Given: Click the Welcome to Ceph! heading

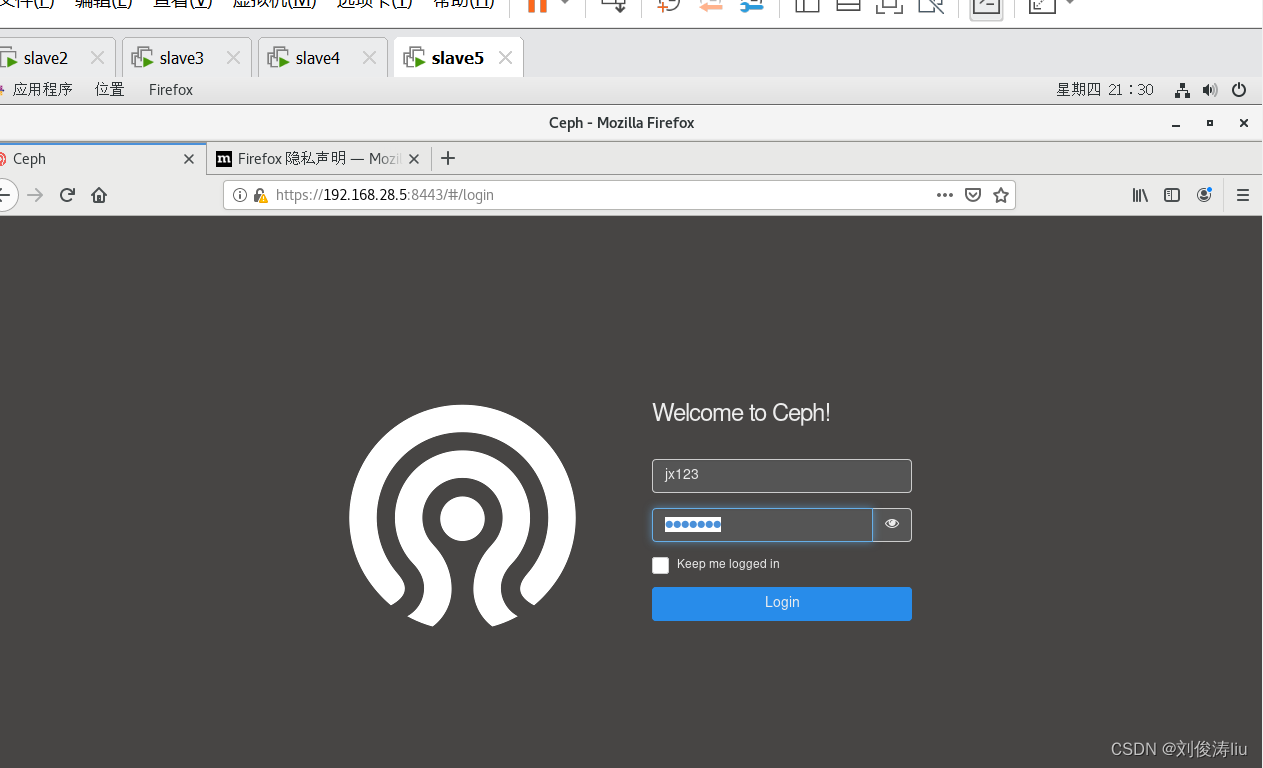Looking at the screenshot, I should 741,413.
